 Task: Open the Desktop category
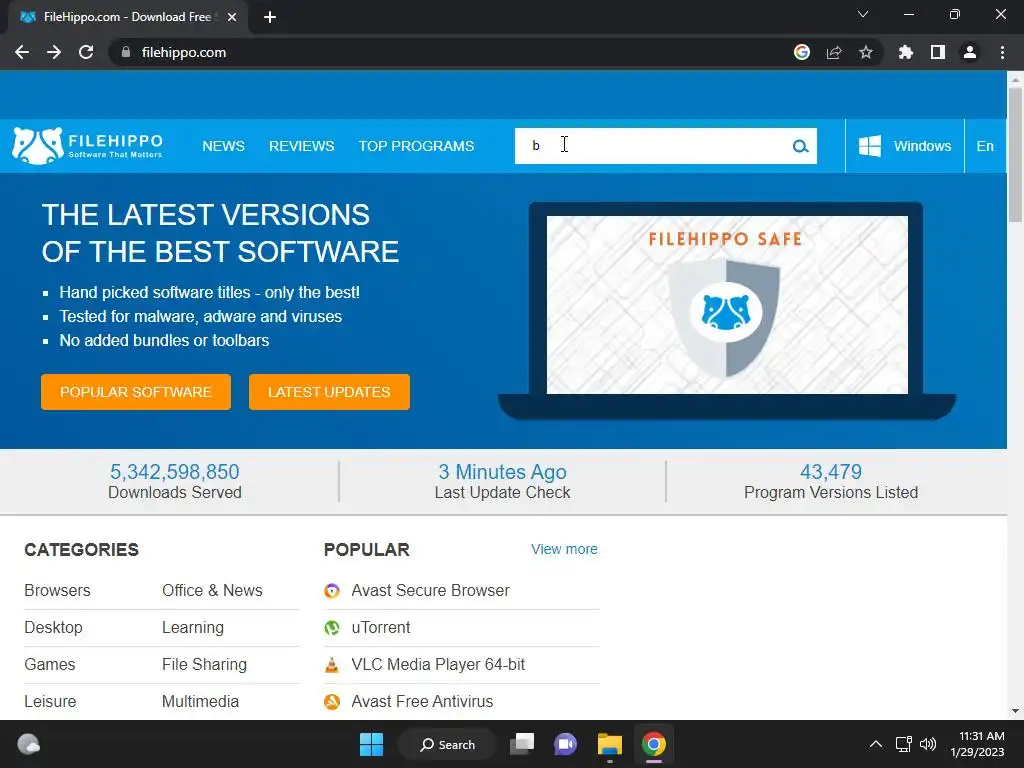pos(54,628)
